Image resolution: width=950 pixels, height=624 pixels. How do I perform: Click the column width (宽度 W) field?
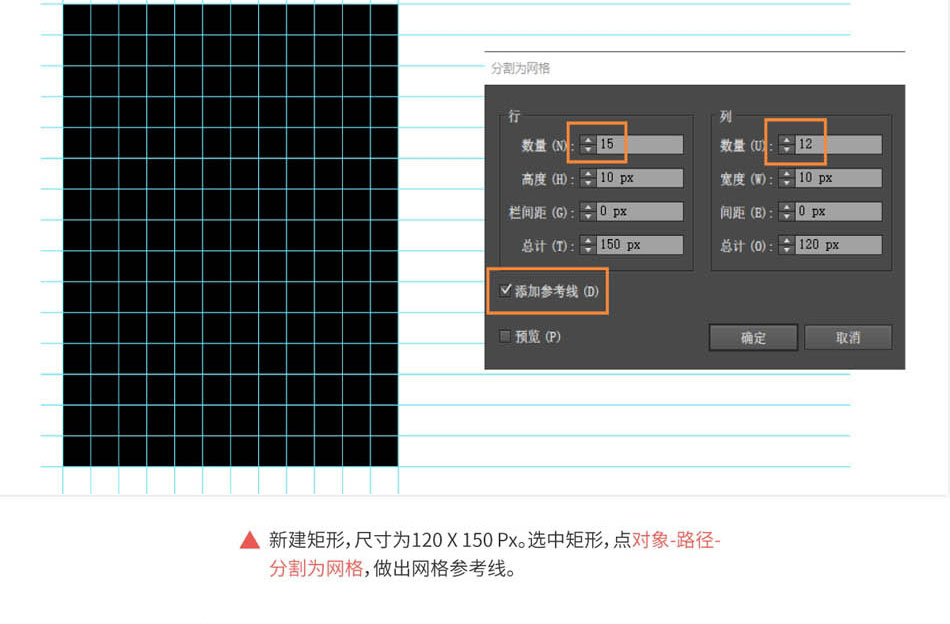click(839, 178)
